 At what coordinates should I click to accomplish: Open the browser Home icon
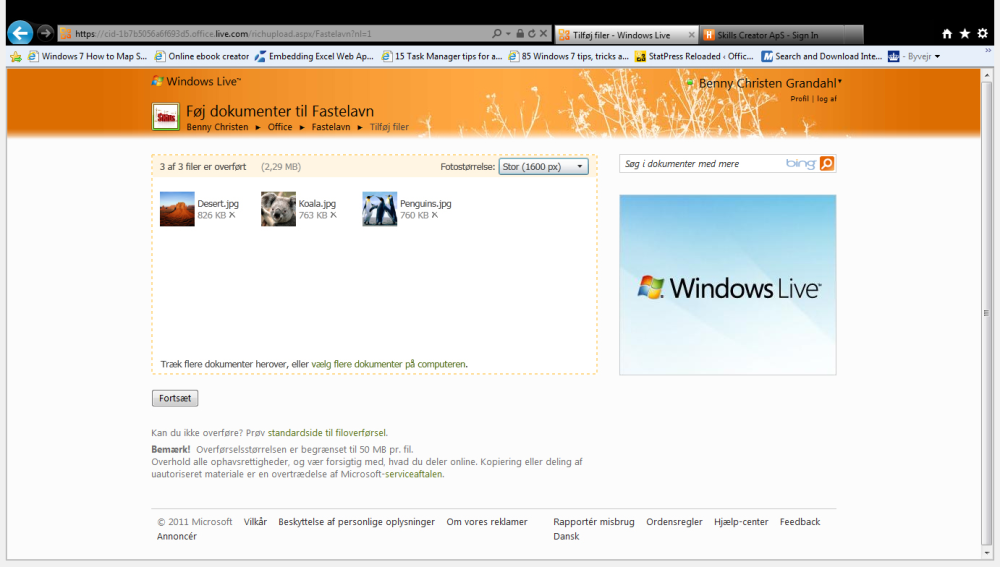coord(947,34)
